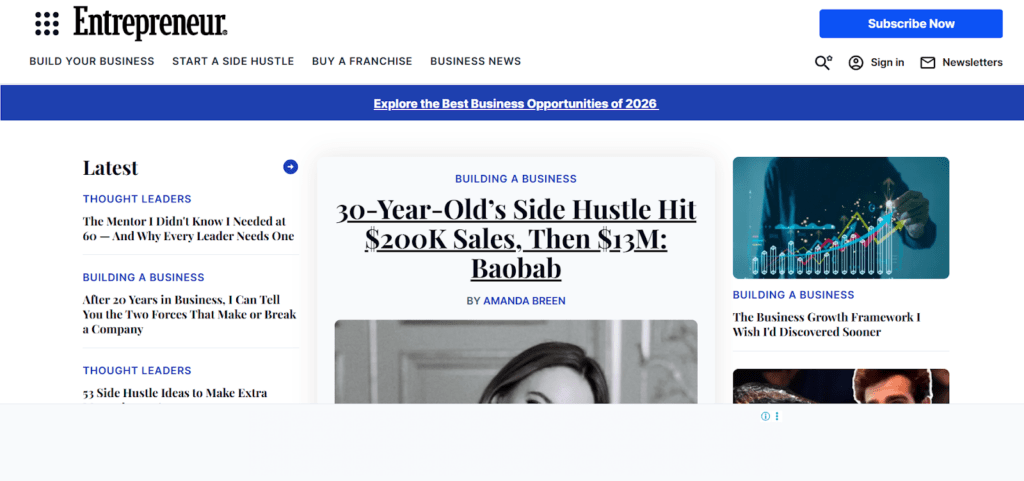This screenshot has width=1024, height=481.
Task: Follow Explore the Best Business Opportunities link
Action: [516, 104]
